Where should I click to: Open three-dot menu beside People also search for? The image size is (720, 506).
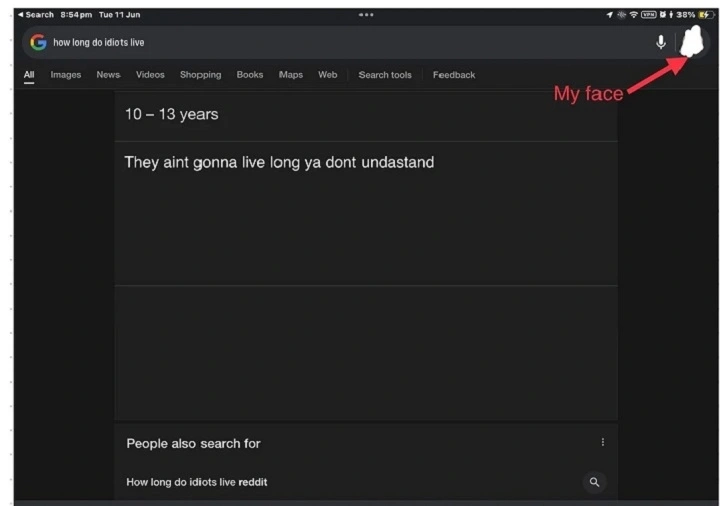(x=602, y=442)
